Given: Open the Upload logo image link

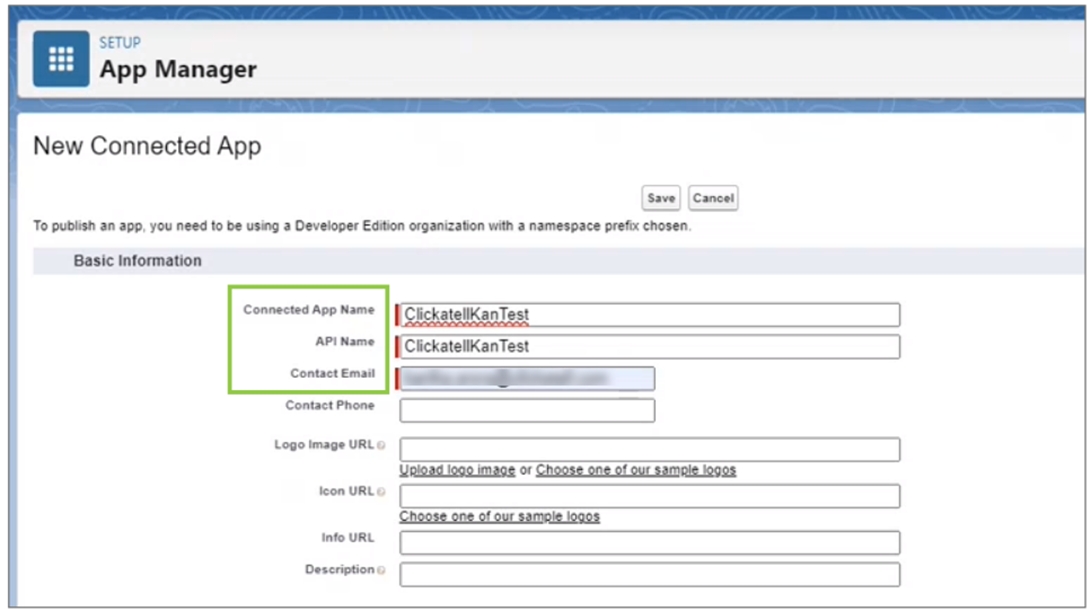Looking at the screenshot, I should tap(457, 470).
